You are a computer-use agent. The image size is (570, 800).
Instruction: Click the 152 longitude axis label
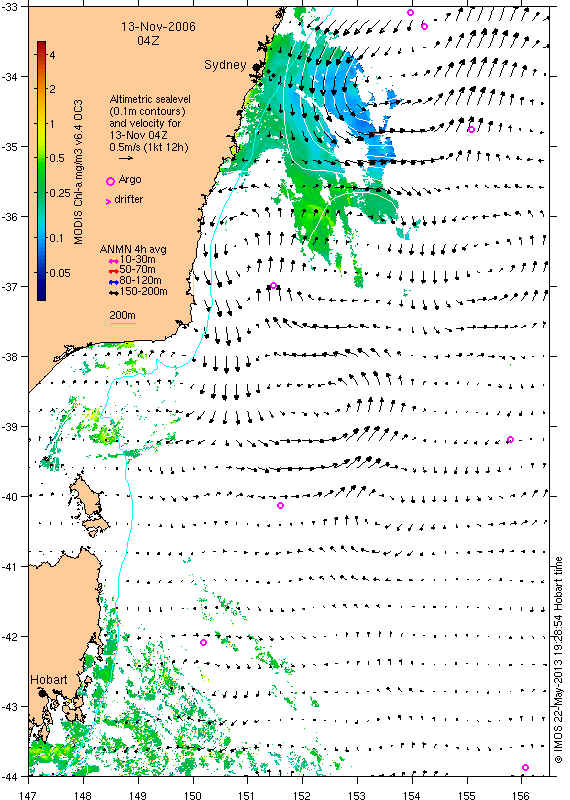[302, 794]
